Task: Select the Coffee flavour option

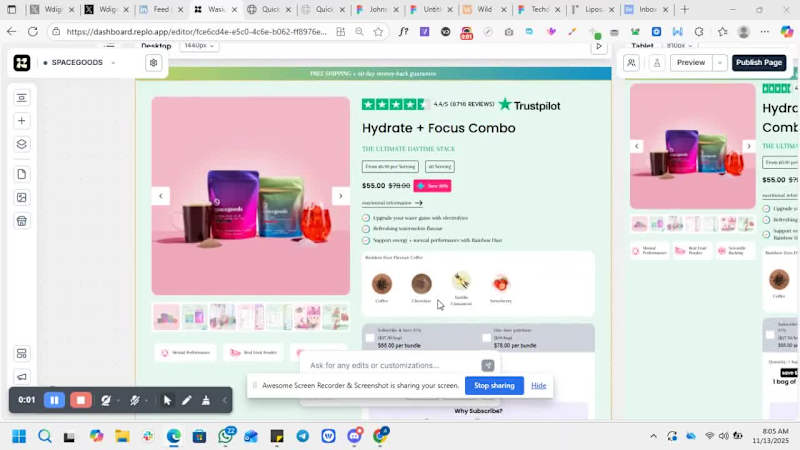Action: click(x=382, y=287)
